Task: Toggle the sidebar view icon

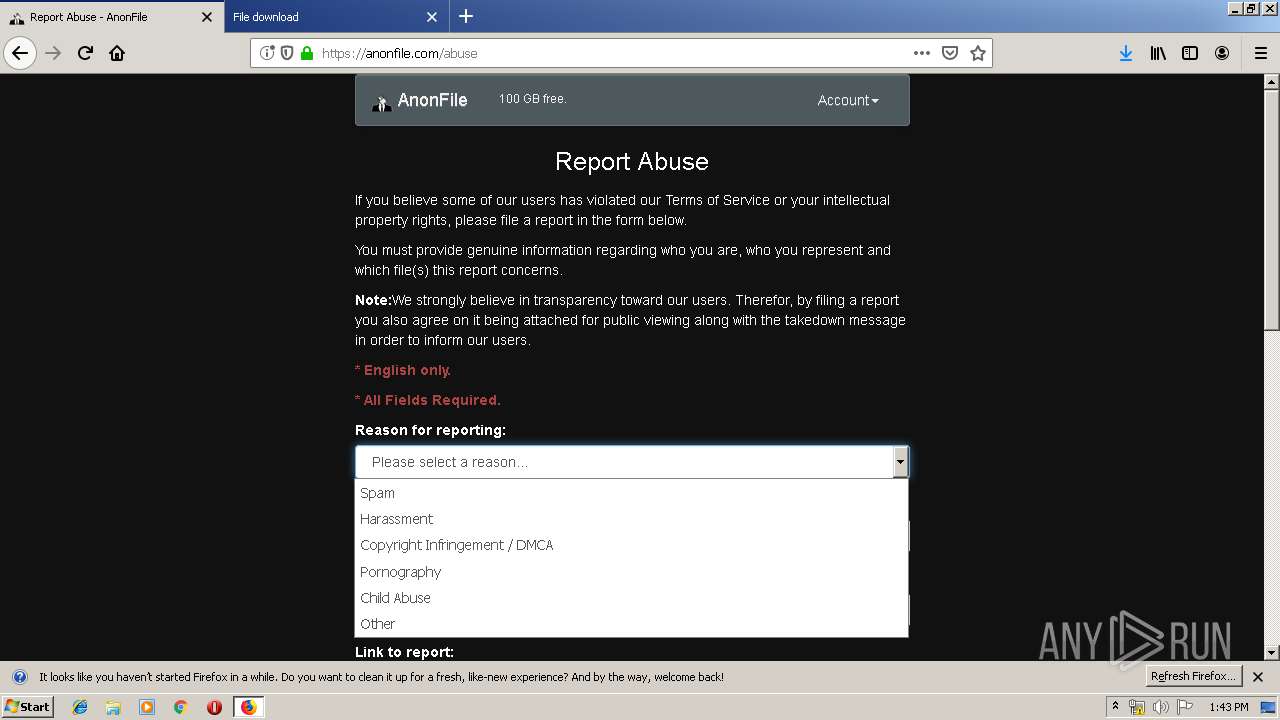Action: point(1190,53)
